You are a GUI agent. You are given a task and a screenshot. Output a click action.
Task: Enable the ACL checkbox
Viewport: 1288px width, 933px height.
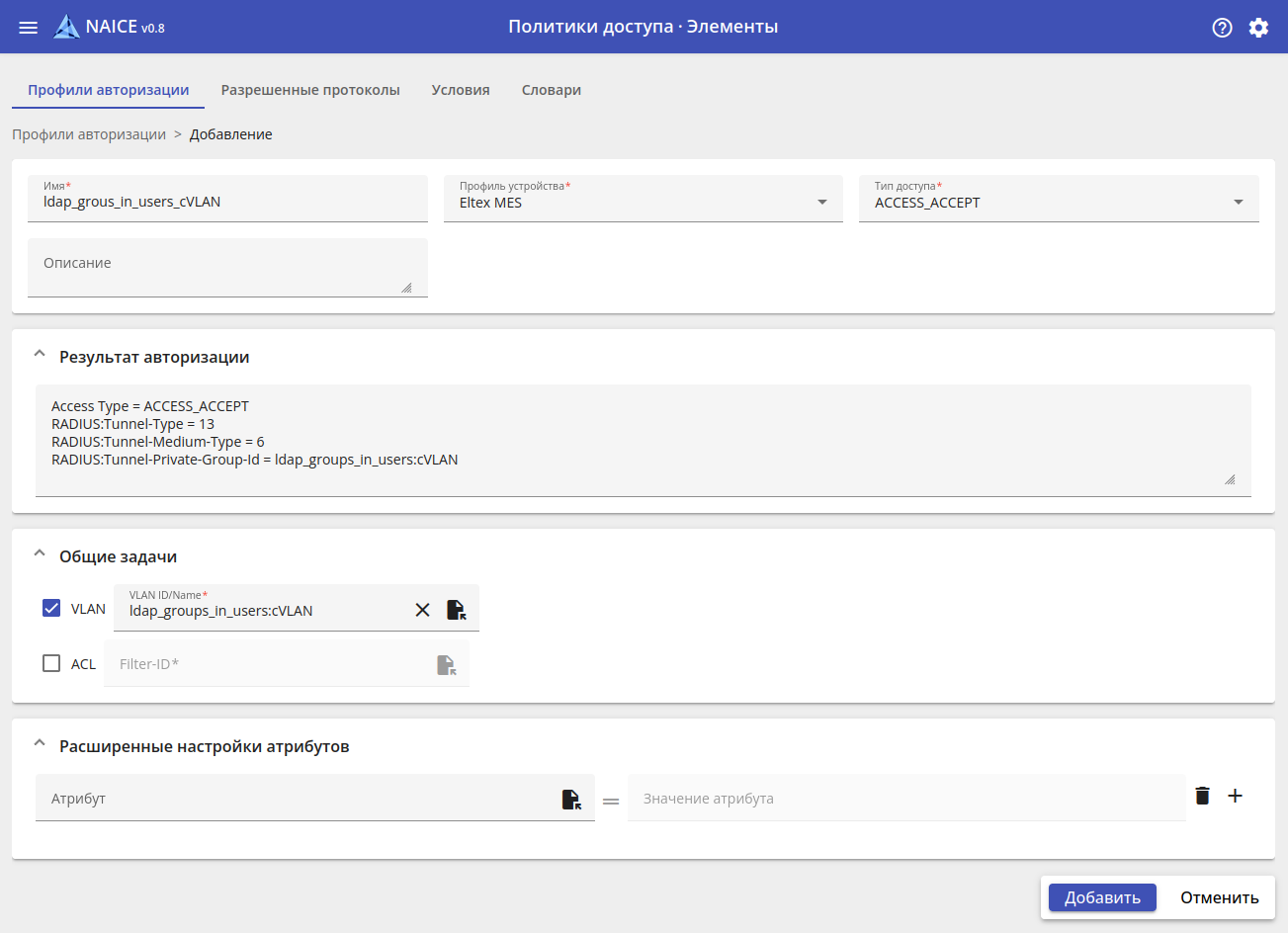point(51,663)
